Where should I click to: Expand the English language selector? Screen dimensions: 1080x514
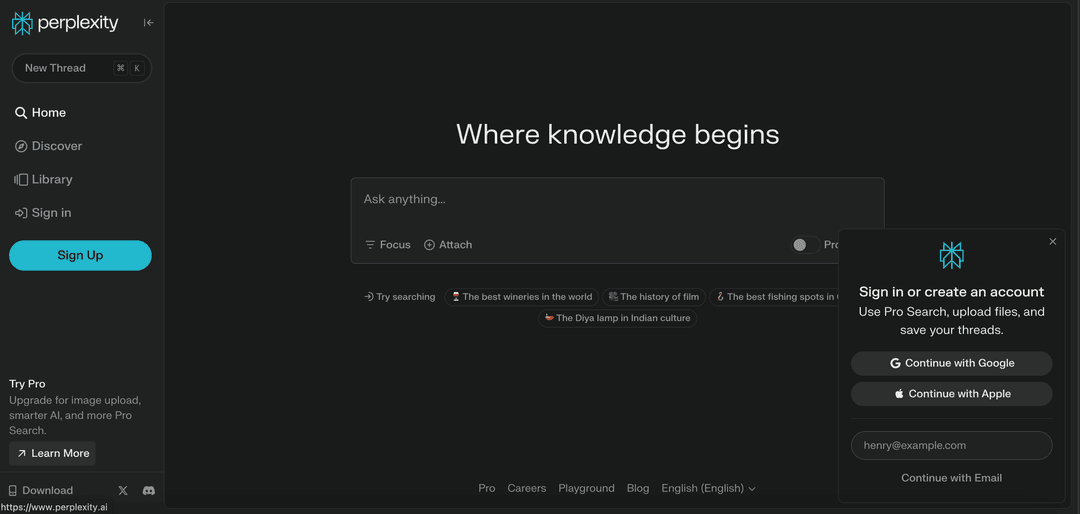tap(708, 489)
